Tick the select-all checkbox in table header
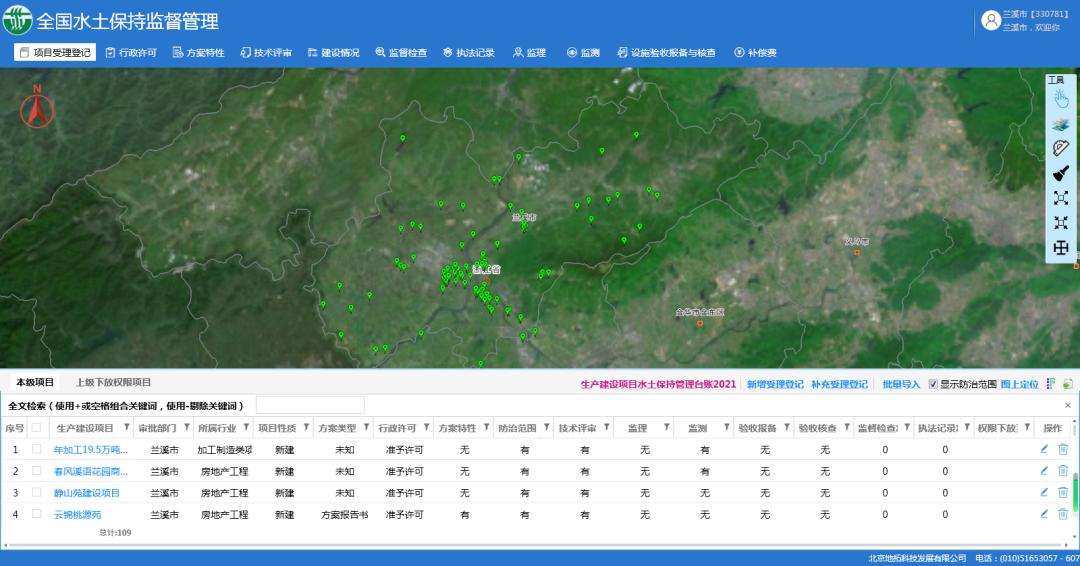 tap(37, 428)
